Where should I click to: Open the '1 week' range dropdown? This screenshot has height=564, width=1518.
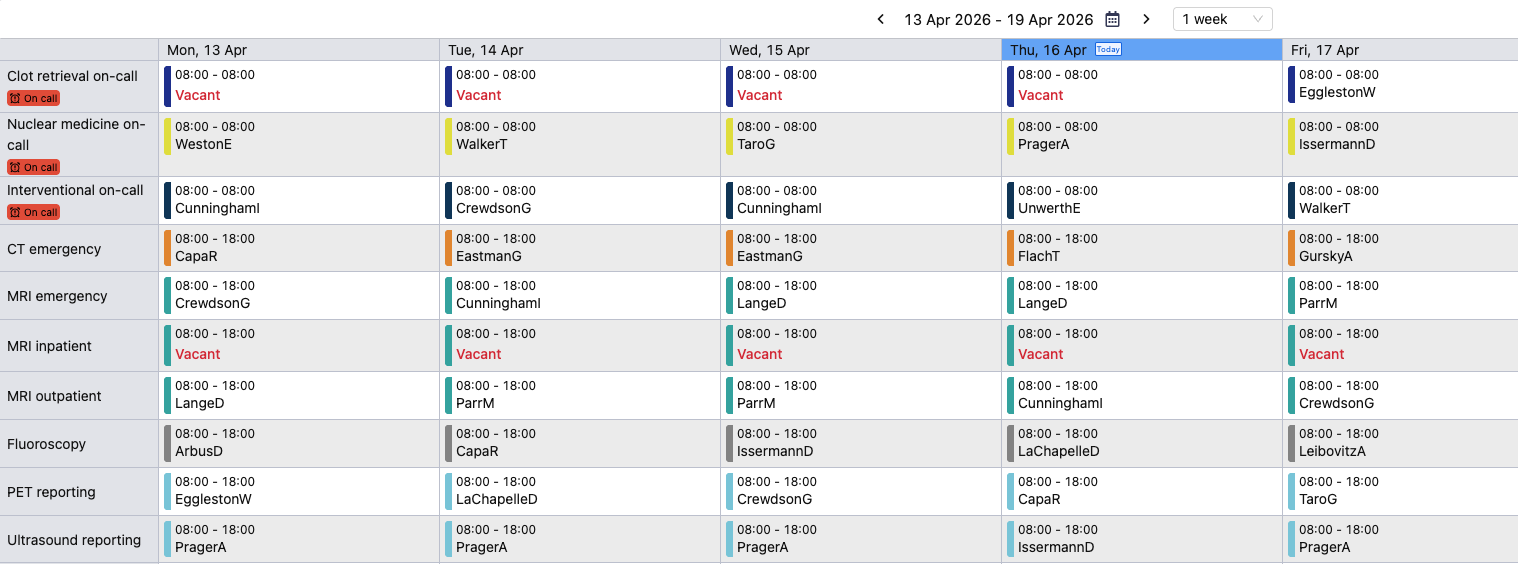(1222, 19)
